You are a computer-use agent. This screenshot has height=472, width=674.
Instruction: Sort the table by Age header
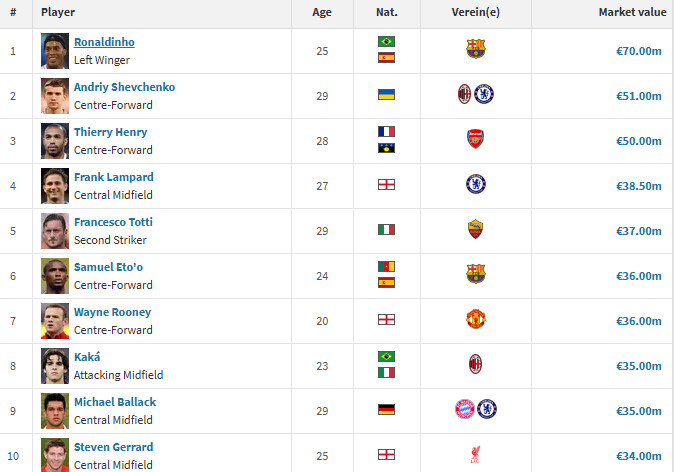(x=322, y=12)
